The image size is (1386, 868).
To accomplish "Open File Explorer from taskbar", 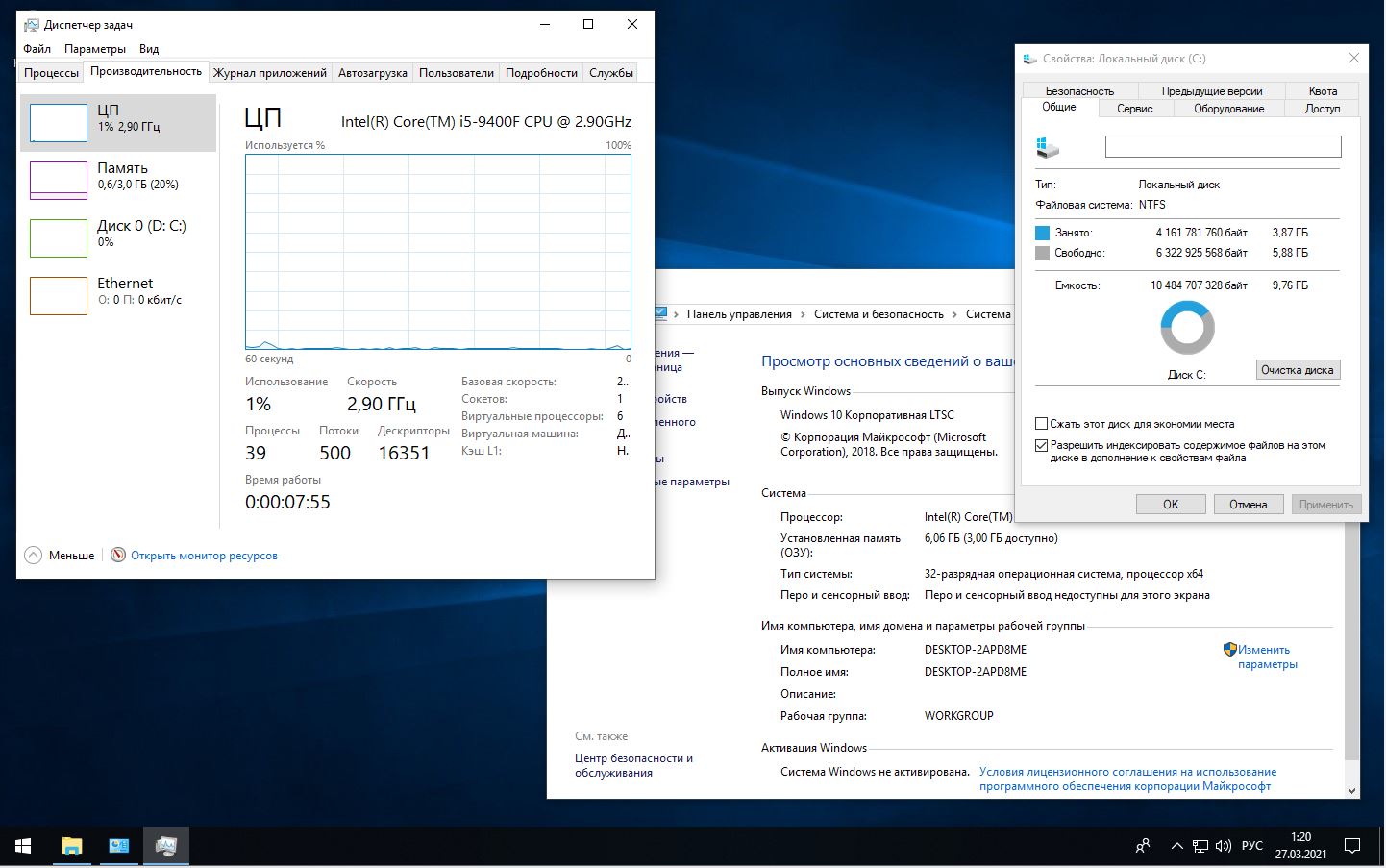I will tap(72, 846).
